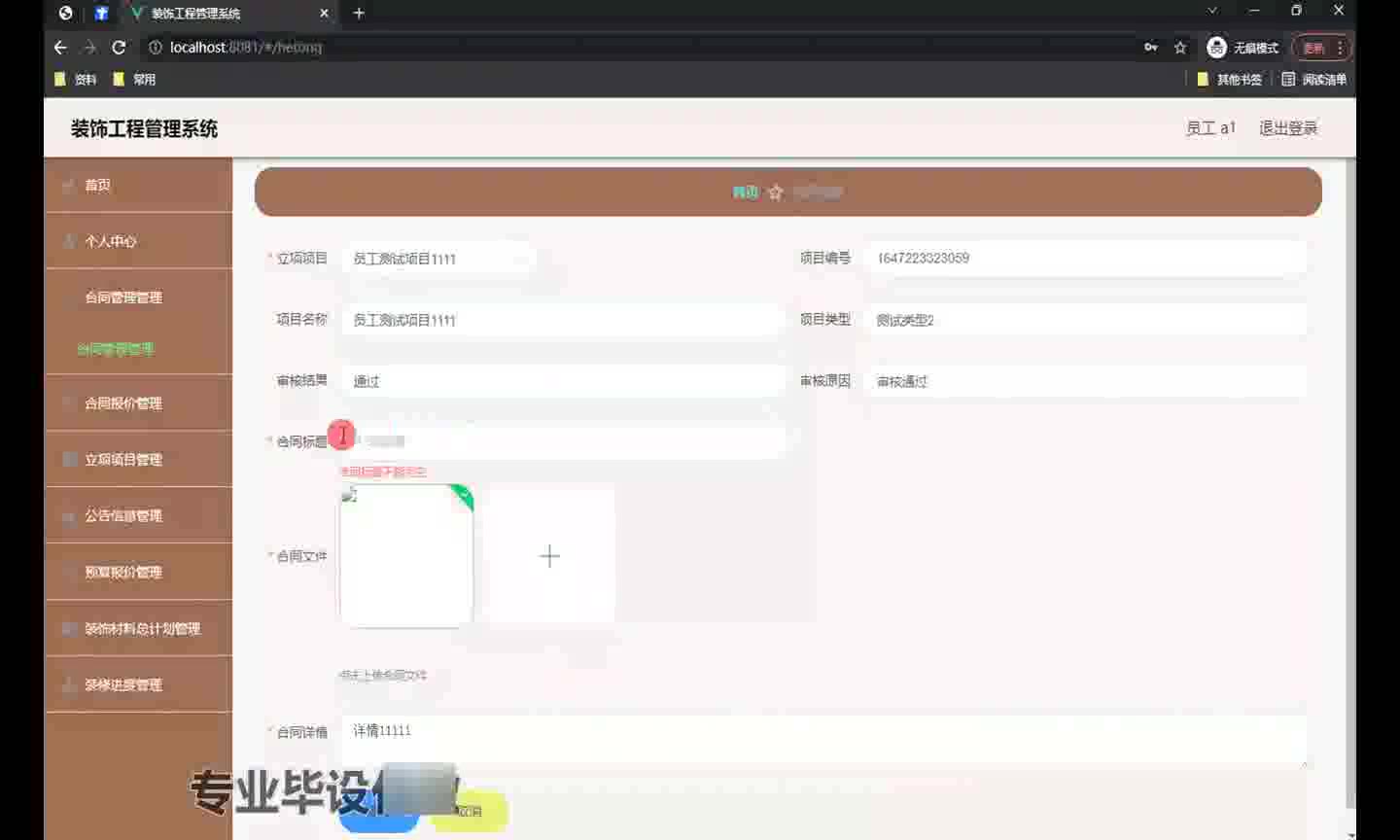1400x840 pixels.
Task: Open the 资料 bookmarks folder
Action: (77, 80)
